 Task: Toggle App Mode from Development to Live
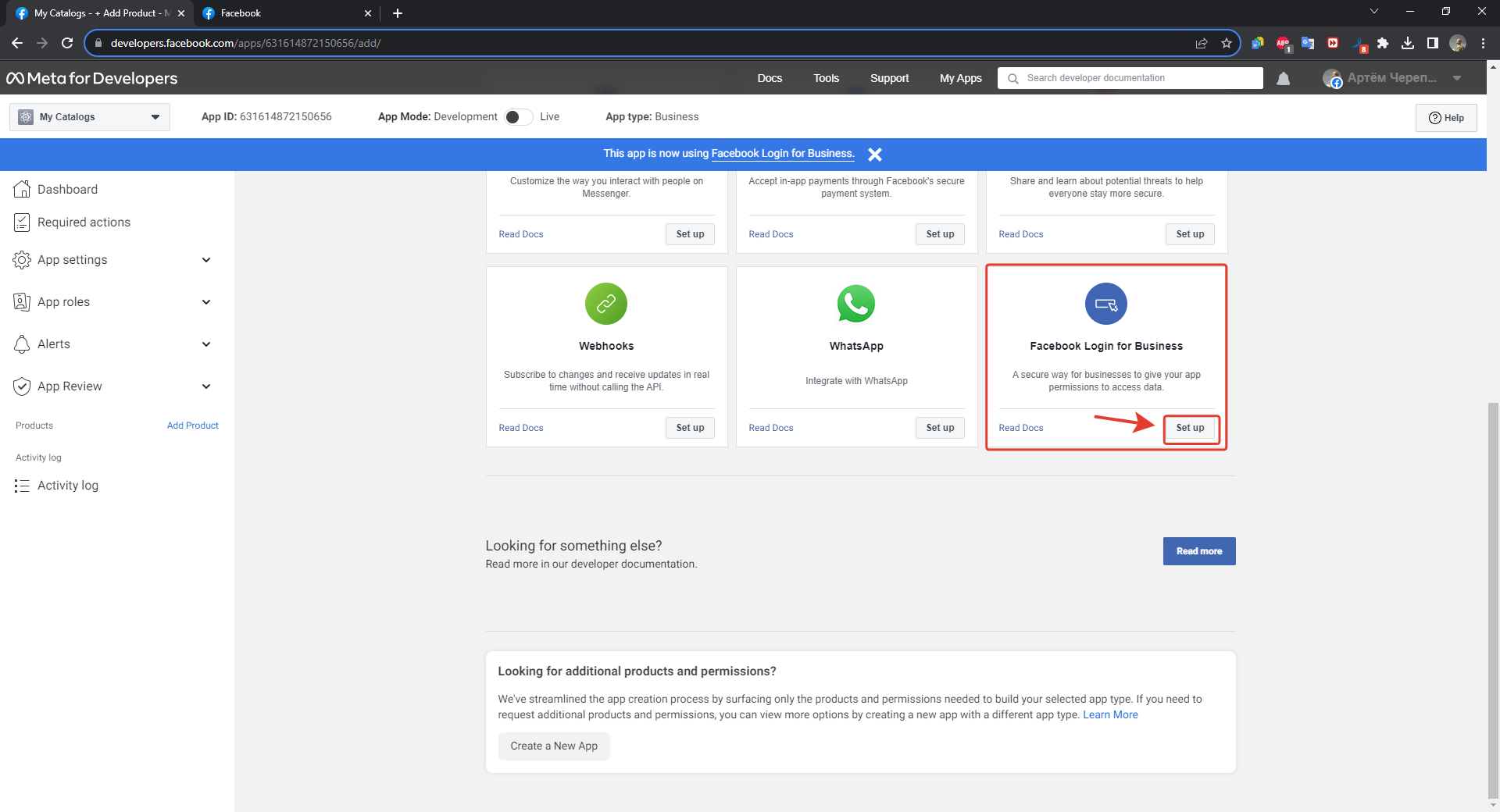coord(518,117)
